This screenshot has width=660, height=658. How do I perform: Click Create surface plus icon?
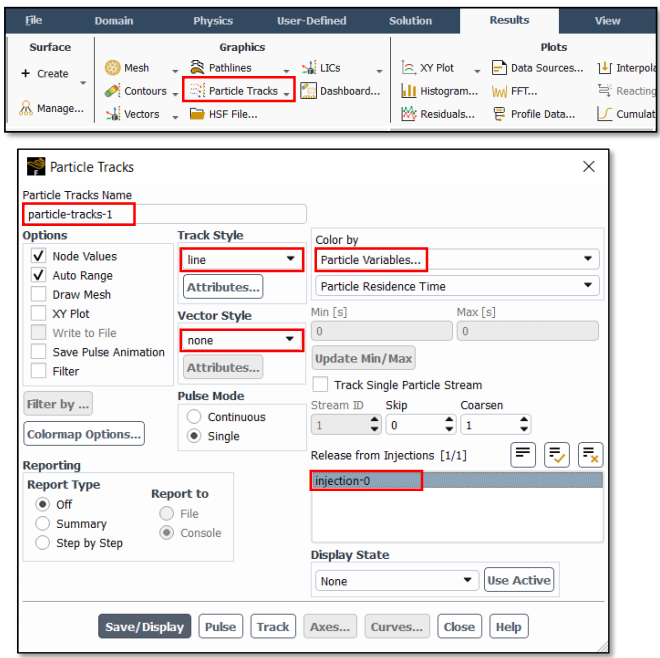coord(26,73)
